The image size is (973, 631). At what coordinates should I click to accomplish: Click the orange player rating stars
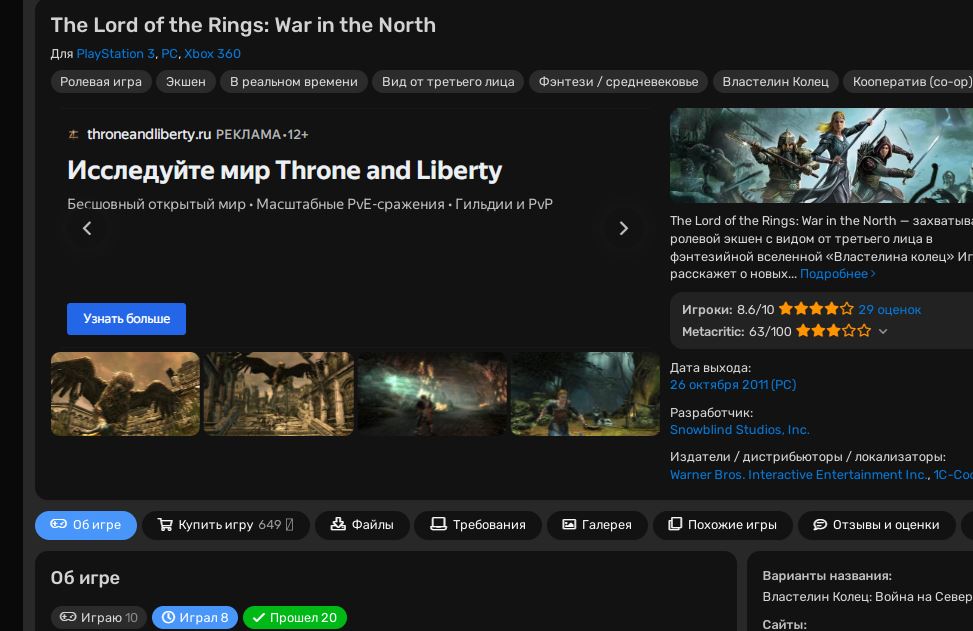[816, 309]
